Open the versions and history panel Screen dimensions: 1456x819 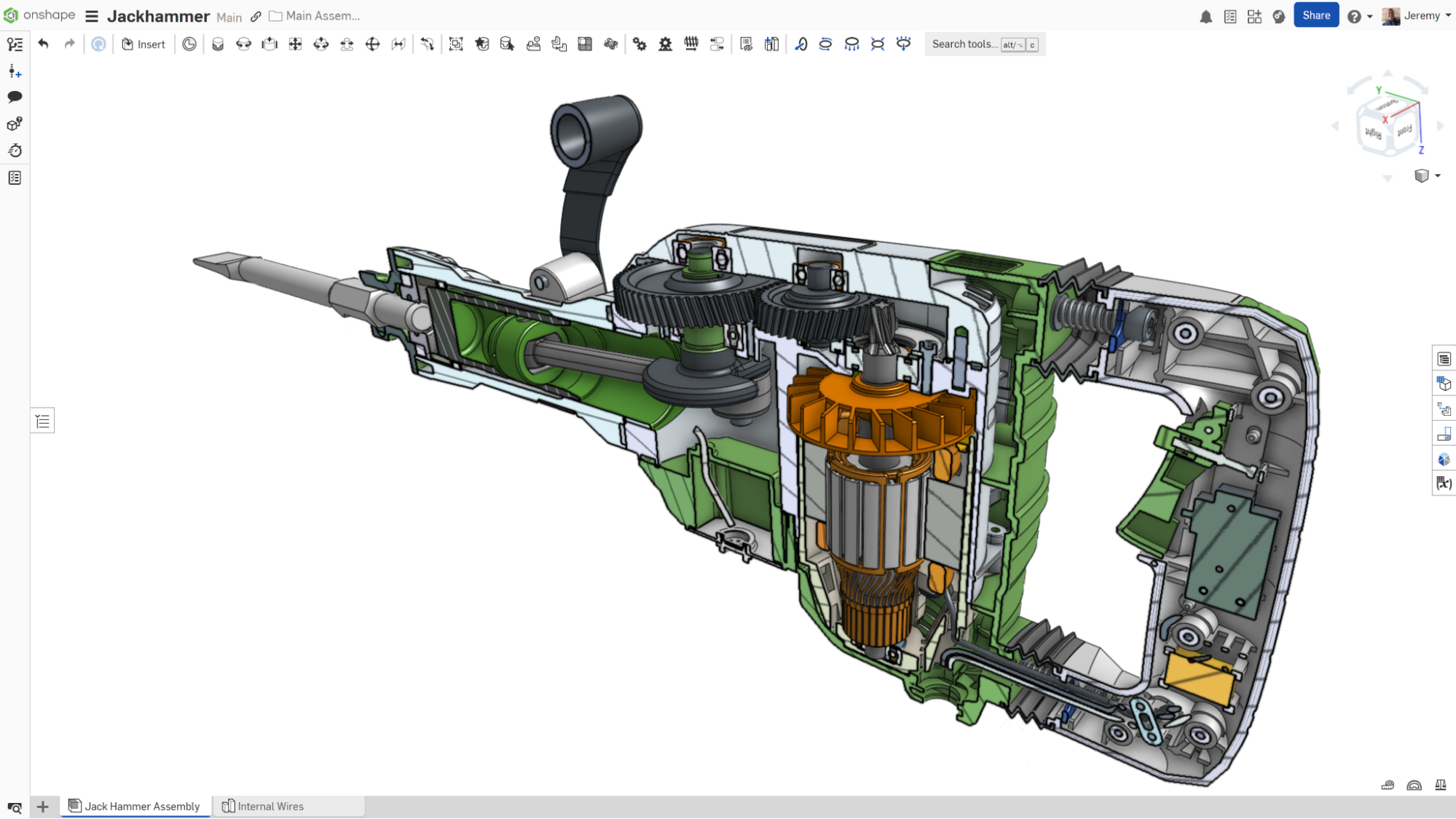[x=15, y=44]
